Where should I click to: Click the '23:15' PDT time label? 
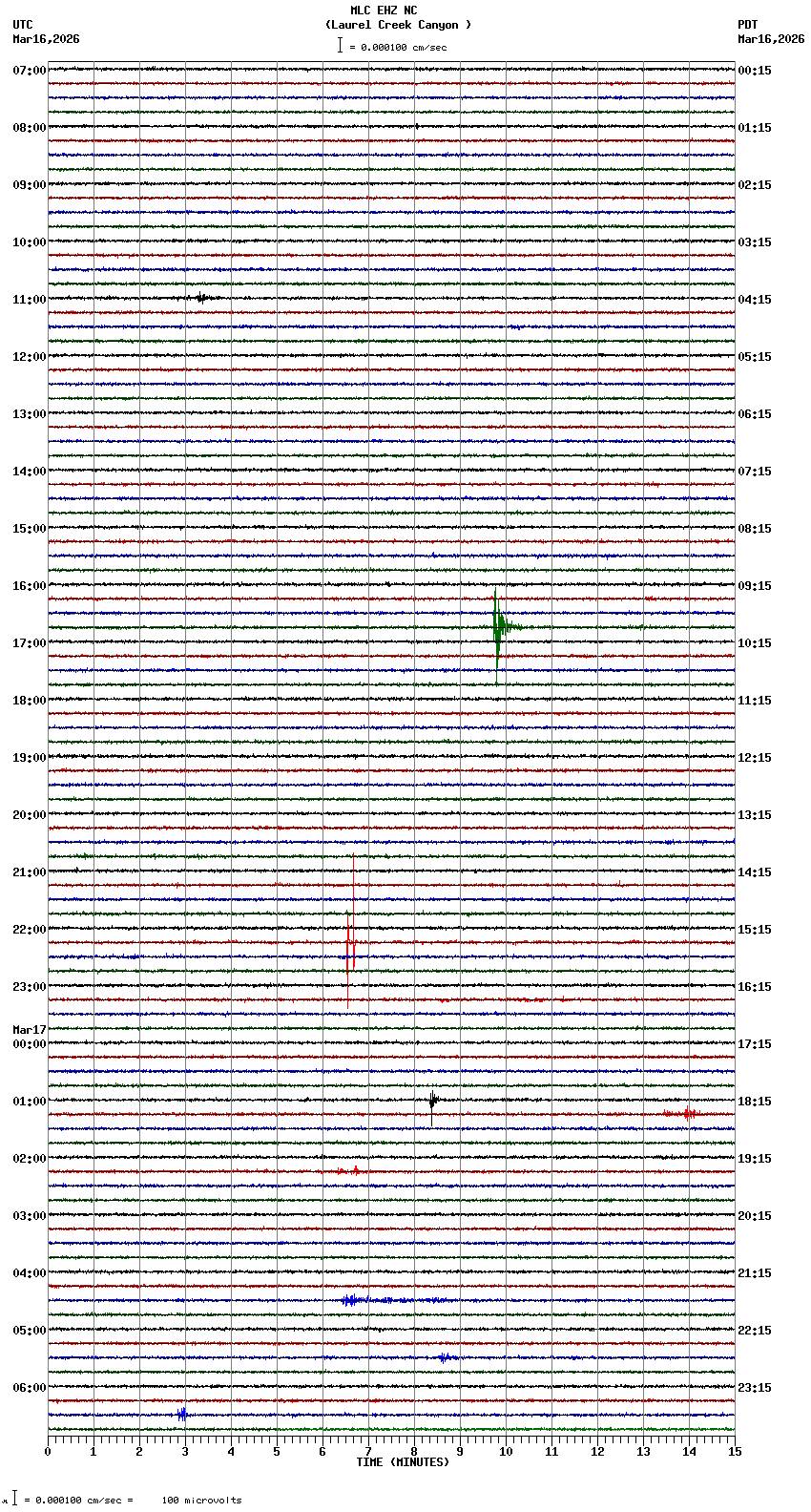pyautogui.click(x=755, y=1388)
